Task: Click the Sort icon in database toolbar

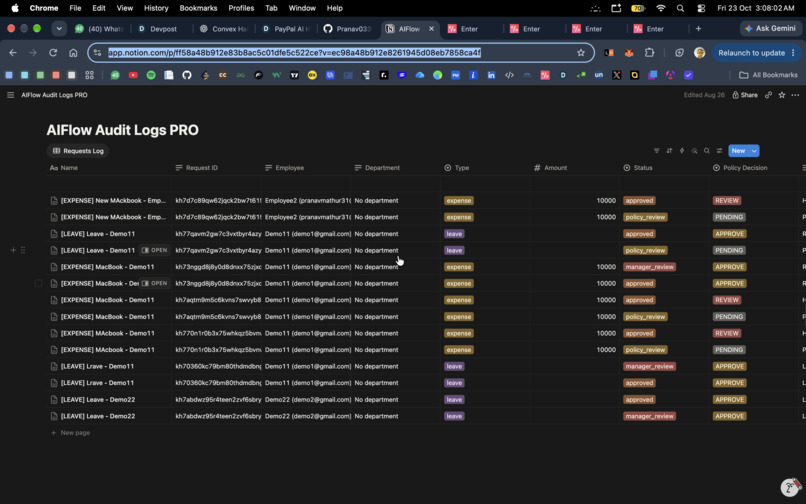Action: (669, 151)
